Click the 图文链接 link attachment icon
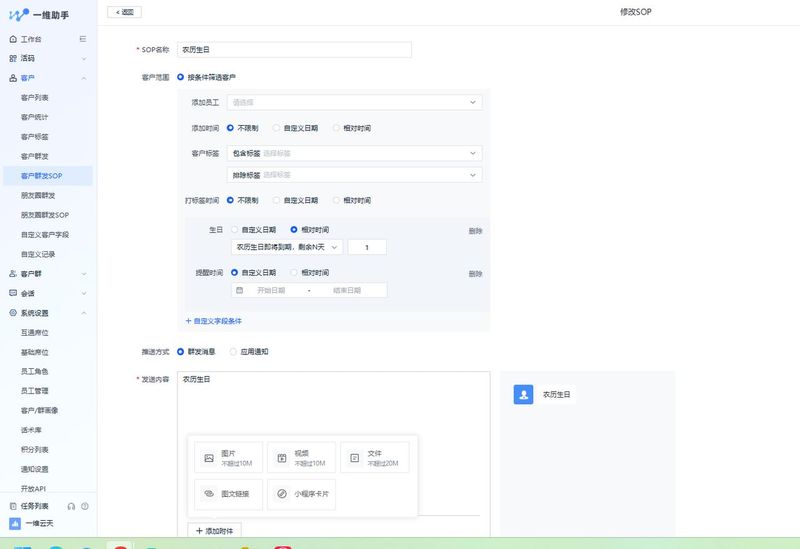Viewport: 800px width, 549px height. pyautogui.click(x=209, y=493)
